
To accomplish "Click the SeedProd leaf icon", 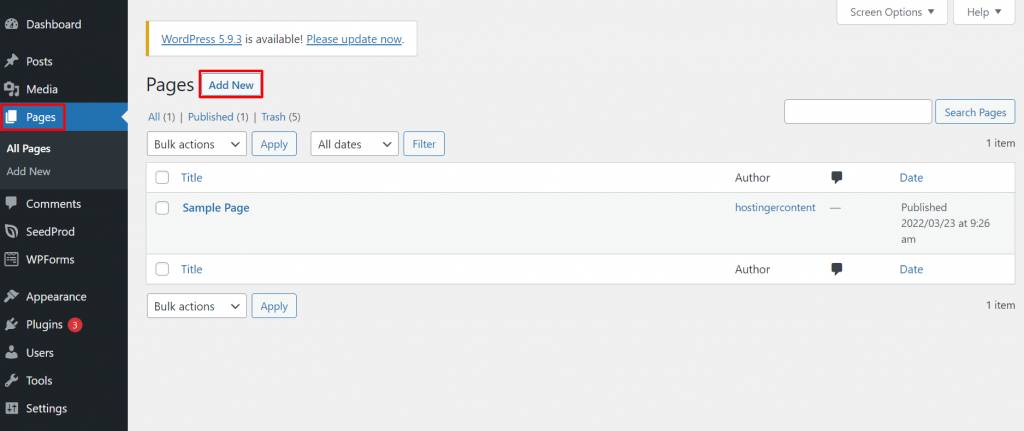I will pyautogui.click(x=12, y=231).
